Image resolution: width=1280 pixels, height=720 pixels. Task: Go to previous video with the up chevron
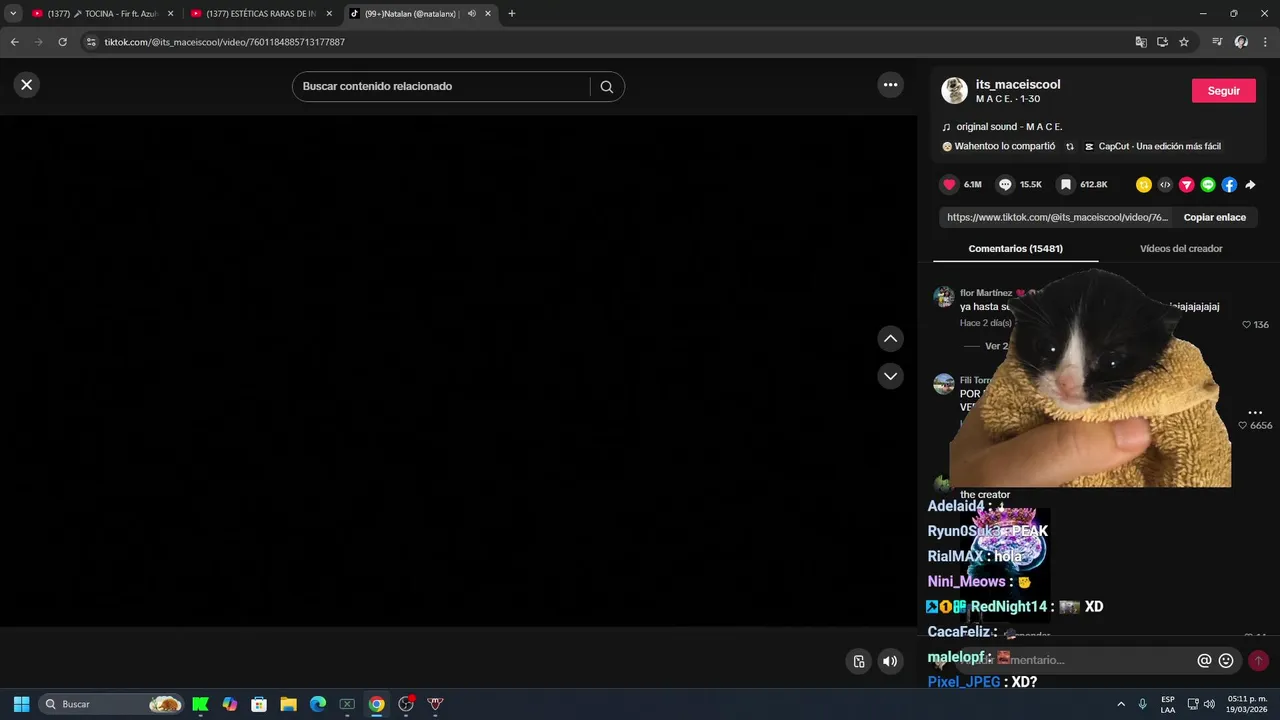(890, 339)
